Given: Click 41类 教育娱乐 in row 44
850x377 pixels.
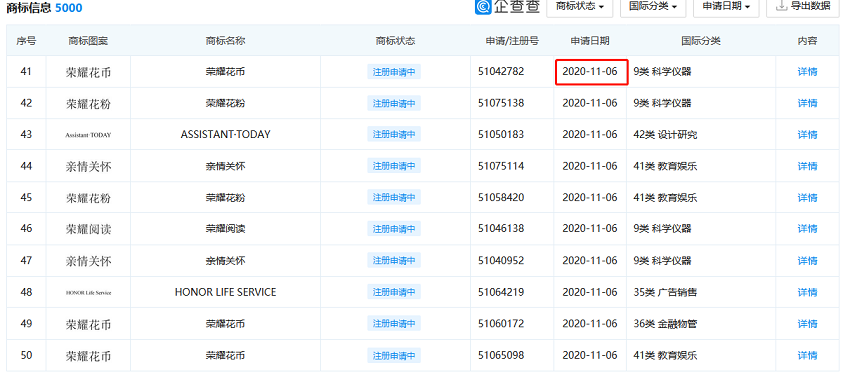Looking at the screenshot, I should click(x=665, y=166).
